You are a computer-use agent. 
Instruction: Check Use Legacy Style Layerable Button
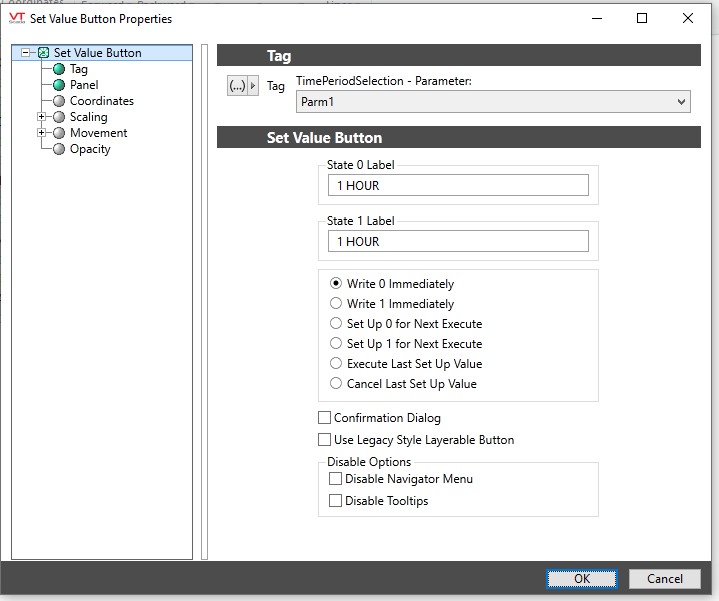tap(324, 440)
